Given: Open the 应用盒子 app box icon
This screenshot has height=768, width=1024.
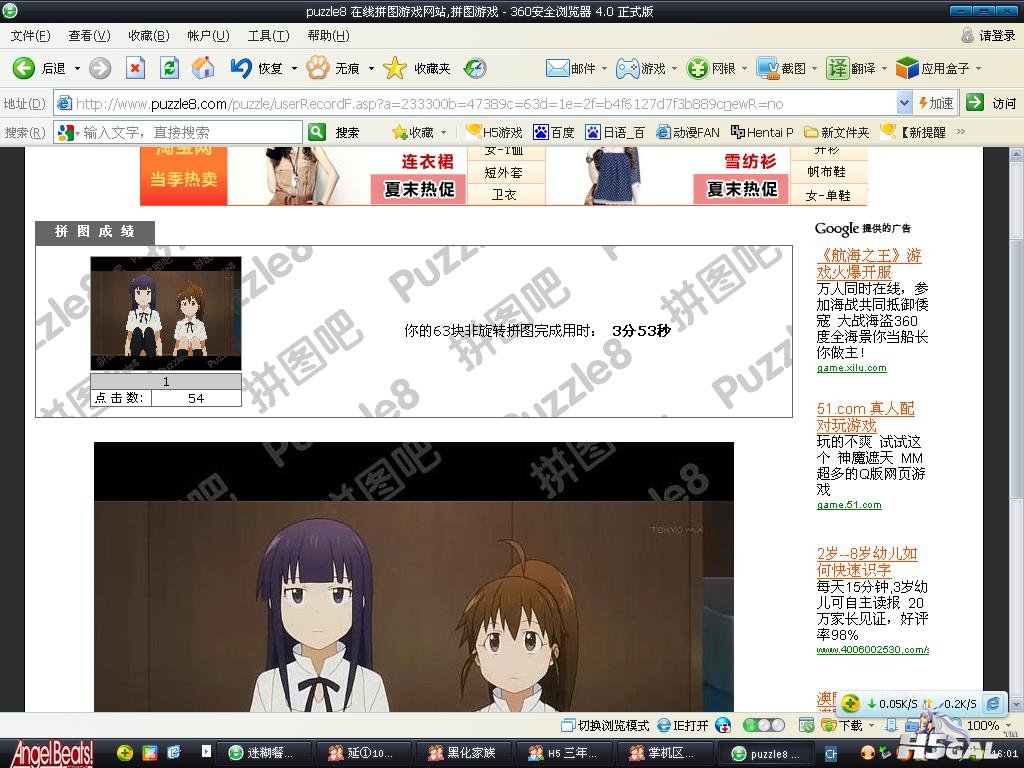Looking at the screenshot, I should click(907, 68).
